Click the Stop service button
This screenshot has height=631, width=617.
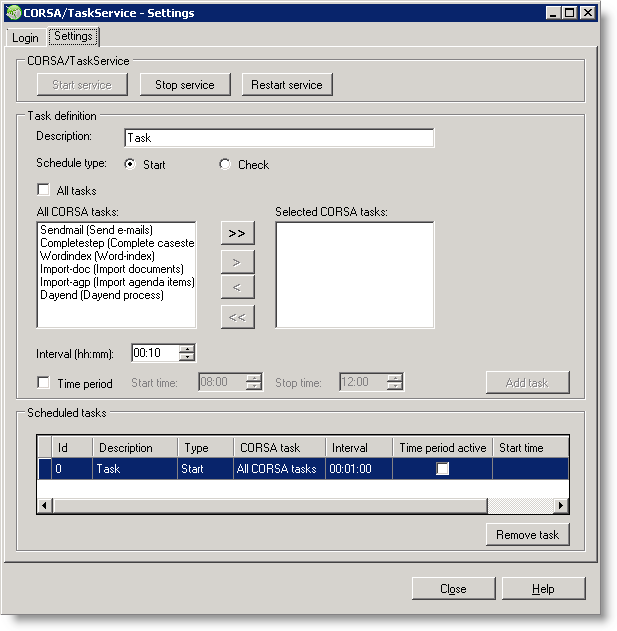pyautogui.click(x=185, y=85)
